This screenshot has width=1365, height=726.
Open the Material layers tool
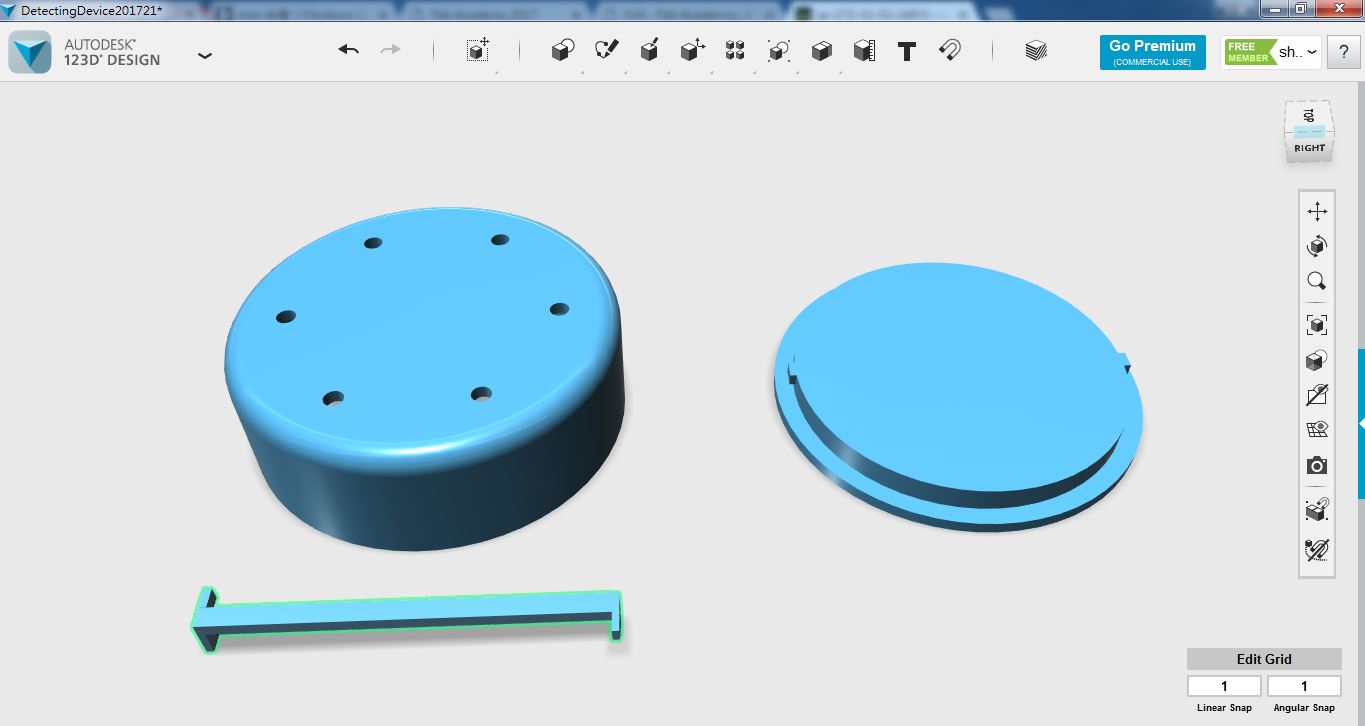pos(1036,50)
